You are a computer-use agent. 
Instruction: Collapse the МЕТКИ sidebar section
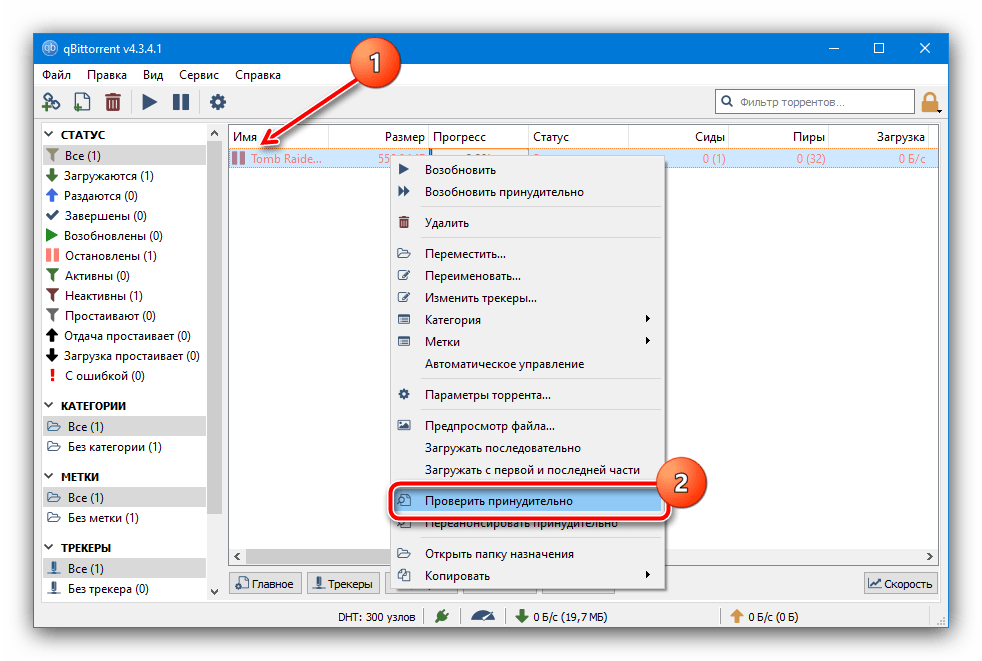tap(49, 476)
